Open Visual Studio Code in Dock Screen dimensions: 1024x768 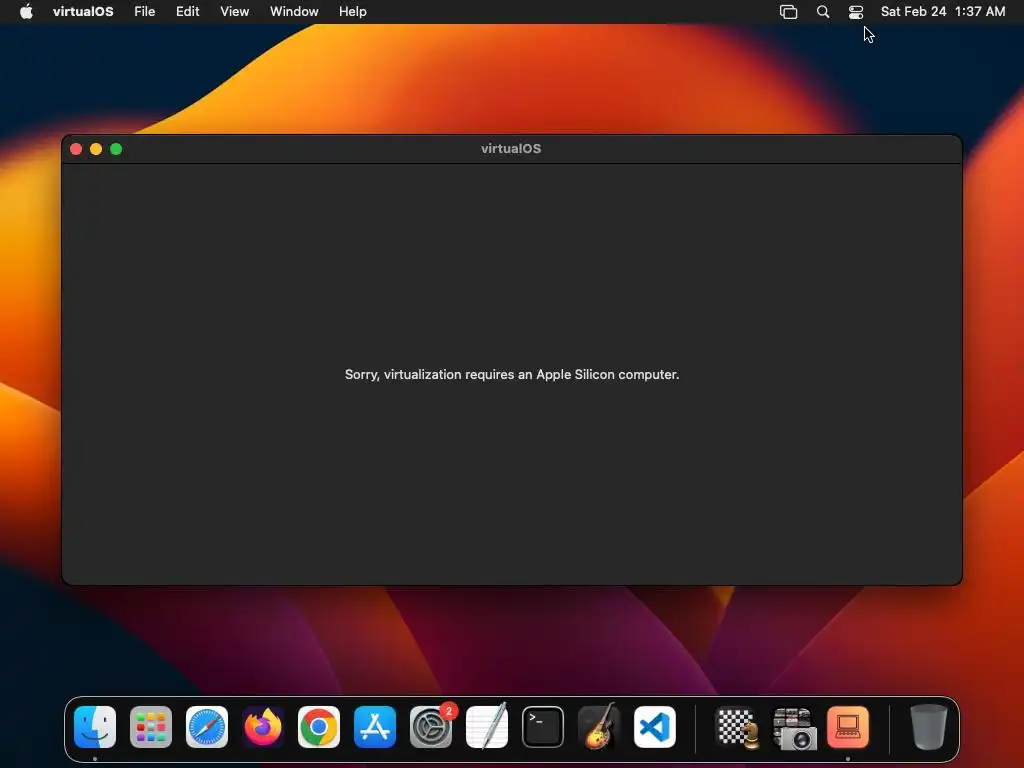pos(655,727)
